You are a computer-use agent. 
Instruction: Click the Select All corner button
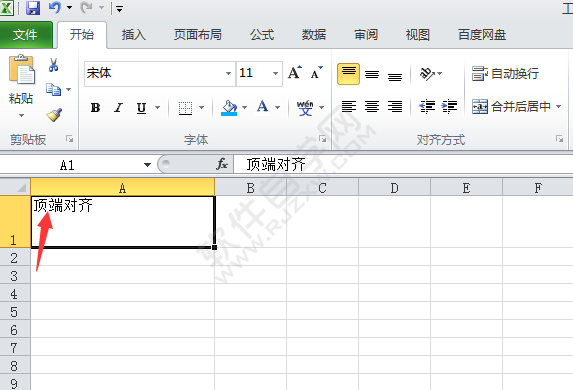15,187
